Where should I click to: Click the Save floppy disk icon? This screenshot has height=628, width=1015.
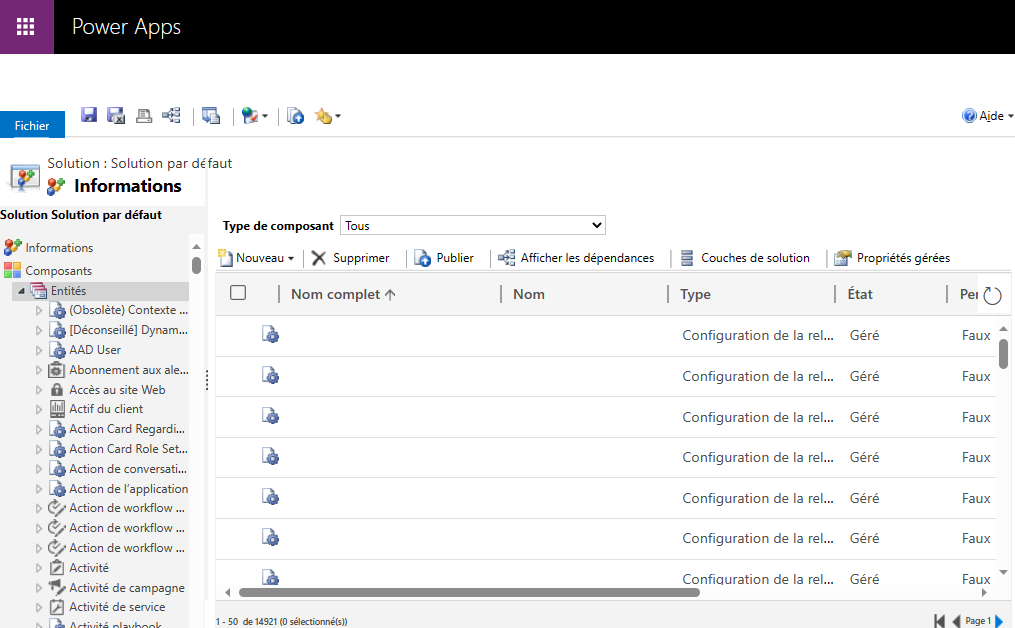[89, 115]
